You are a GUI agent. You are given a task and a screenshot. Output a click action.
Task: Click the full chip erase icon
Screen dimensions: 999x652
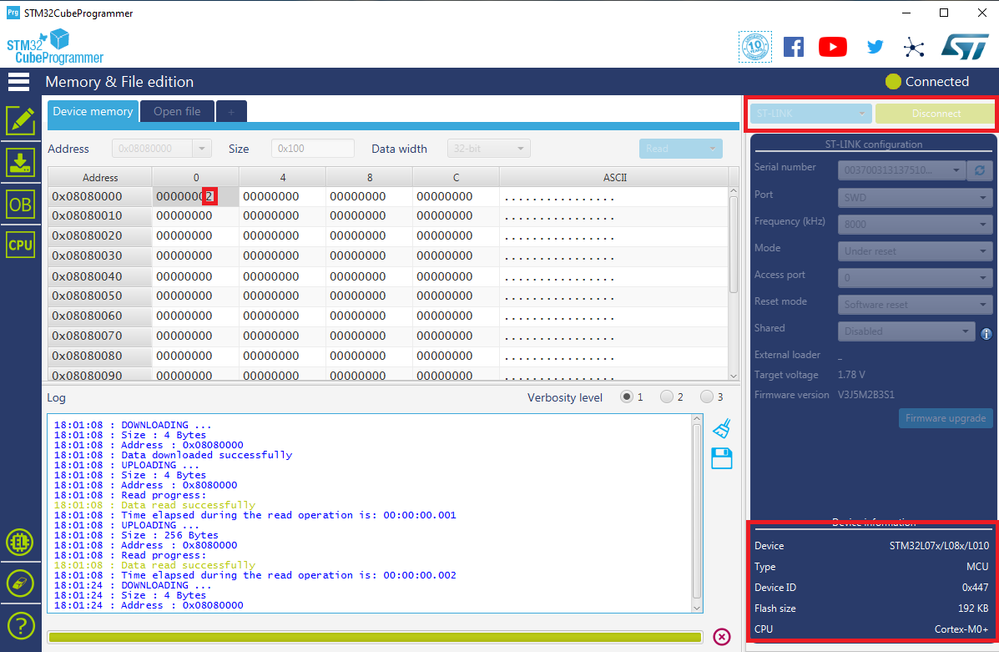coord(20,583)
